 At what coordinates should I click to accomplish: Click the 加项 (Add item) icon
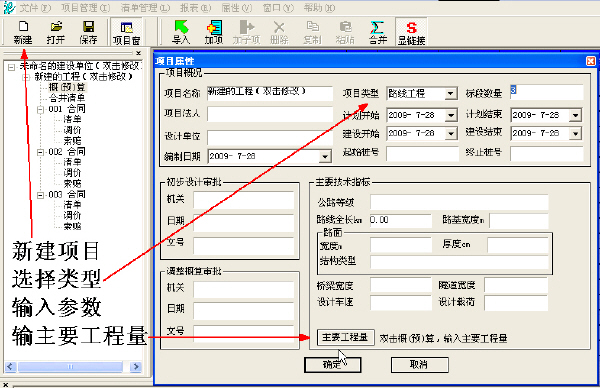(x=214, y=32)
